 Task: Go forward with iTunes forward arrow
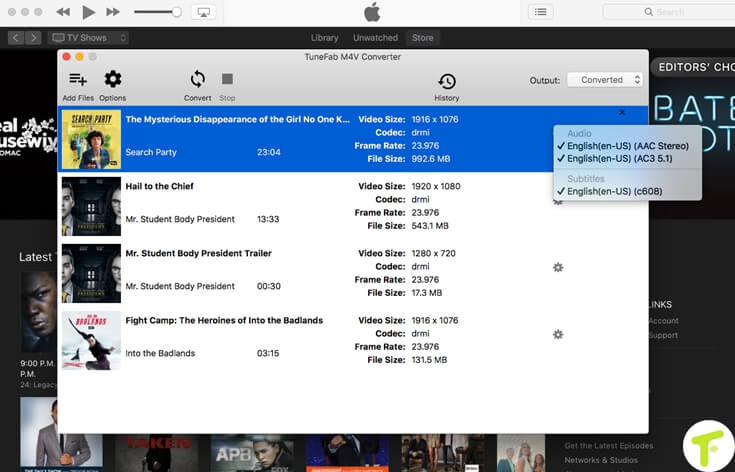tap(33, 37)
